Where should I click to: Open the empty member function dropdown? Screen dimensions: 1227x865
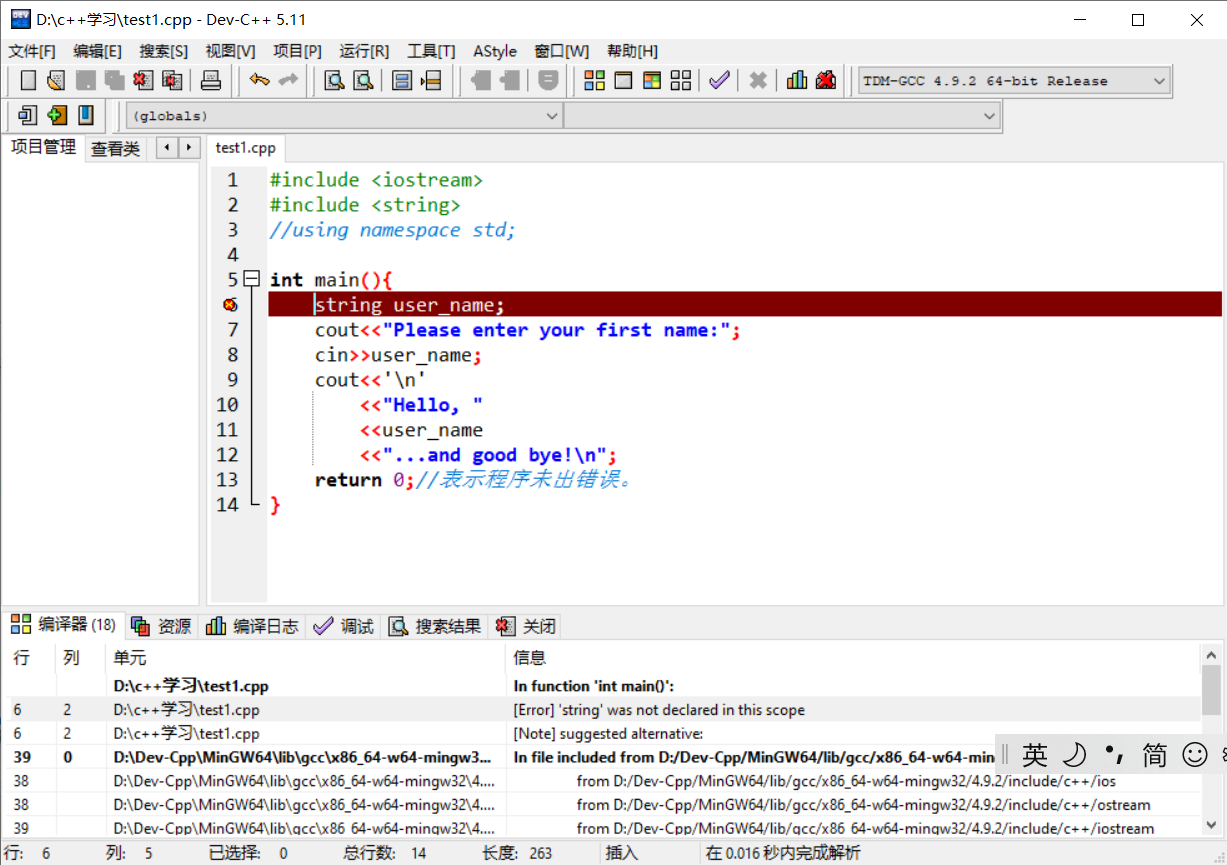pos(782,116)
